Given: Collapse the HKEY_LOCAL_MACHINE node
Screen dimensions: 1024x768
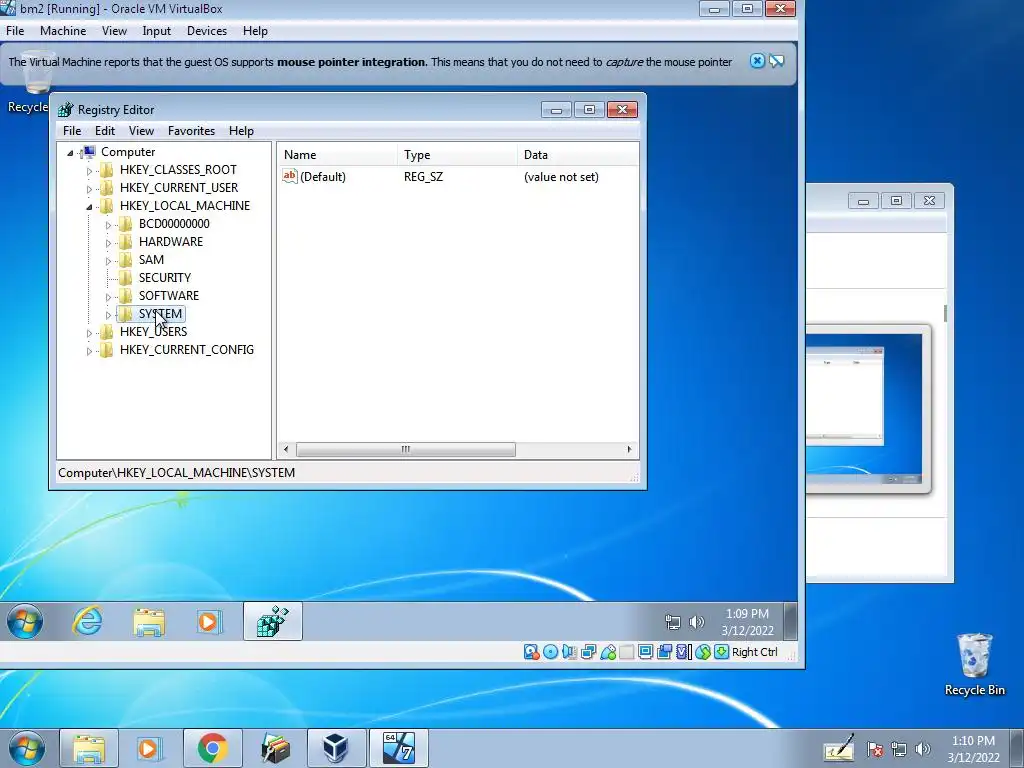Looking at the screenshot, I should pyautogui.click(x=89, y=207).
